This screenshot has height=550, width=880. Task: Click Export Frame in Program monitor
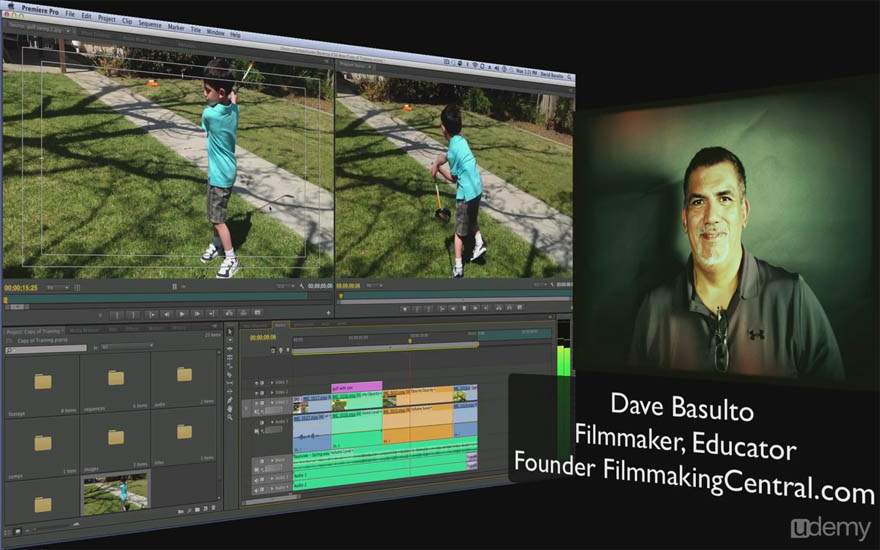pyautogui.click(x=520, y=308)
